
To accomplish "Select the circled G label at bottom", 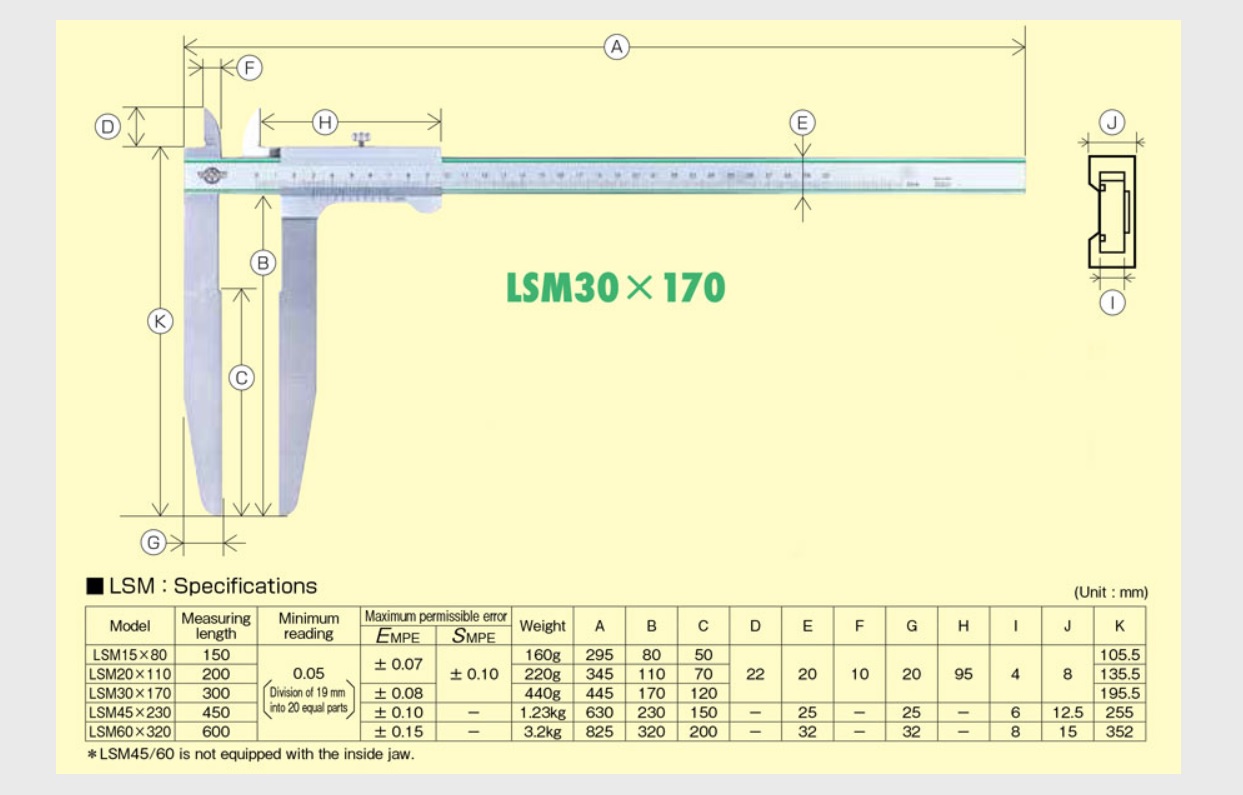I will click(x=153, y=543).
